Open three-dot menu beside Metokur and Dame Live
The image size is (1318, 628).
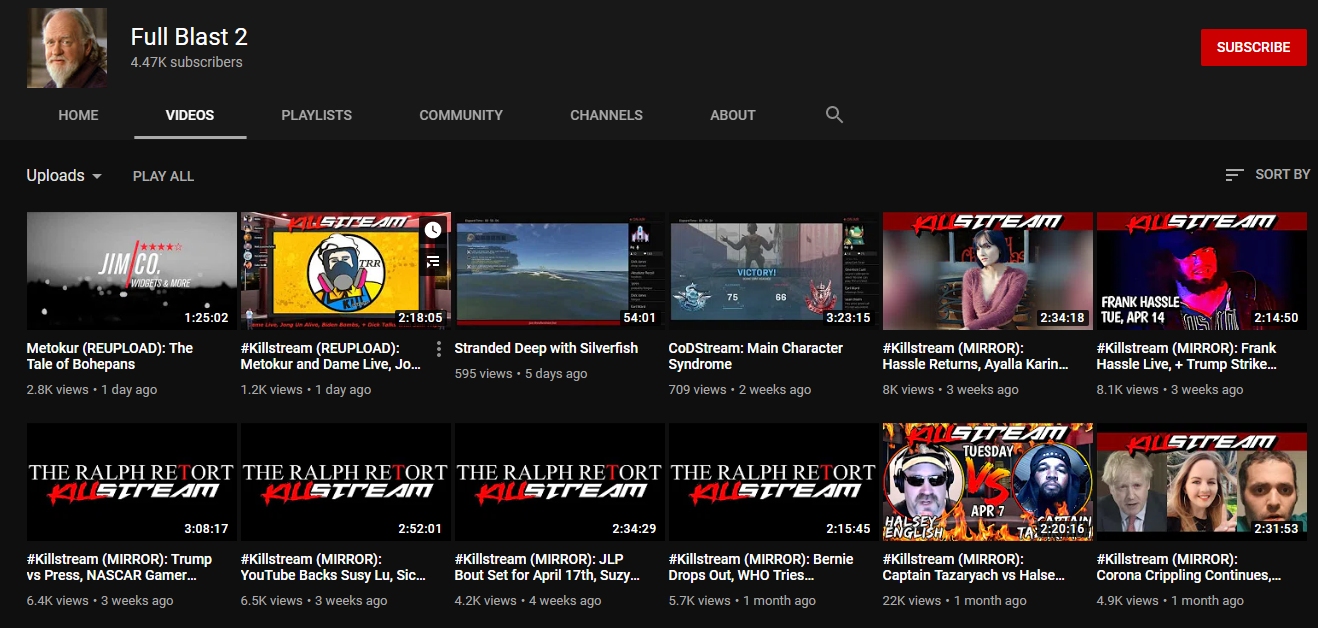coord(439,349)
